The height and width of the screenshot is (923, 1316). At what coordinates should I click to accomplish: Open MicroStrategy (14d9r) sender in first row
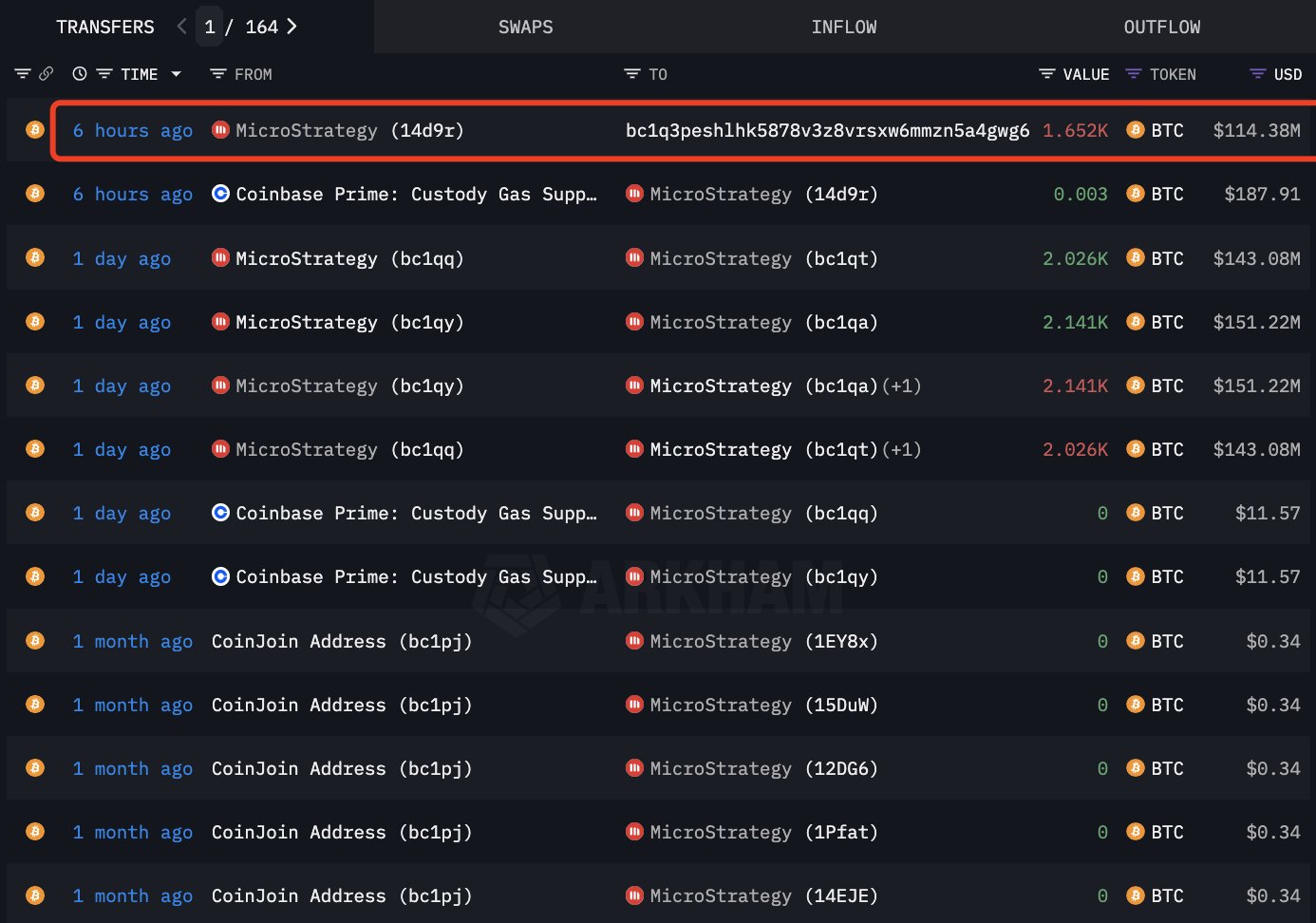(338, 130)
